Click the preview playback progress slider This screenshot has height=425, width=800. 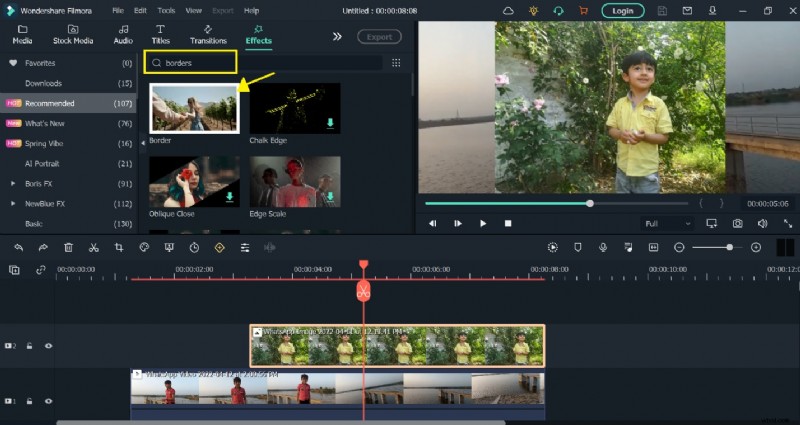point(557,204)
